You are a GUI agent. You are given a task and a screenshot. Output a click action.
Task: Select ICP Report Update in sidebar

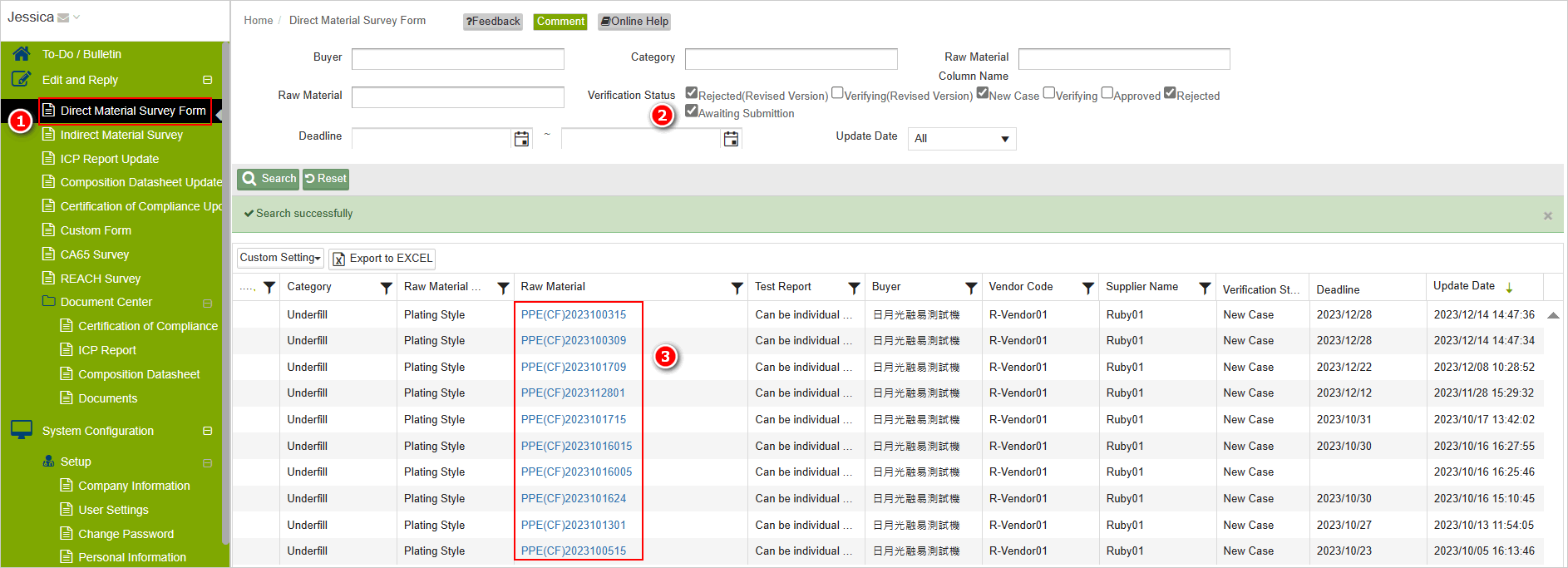click(109, 159)
